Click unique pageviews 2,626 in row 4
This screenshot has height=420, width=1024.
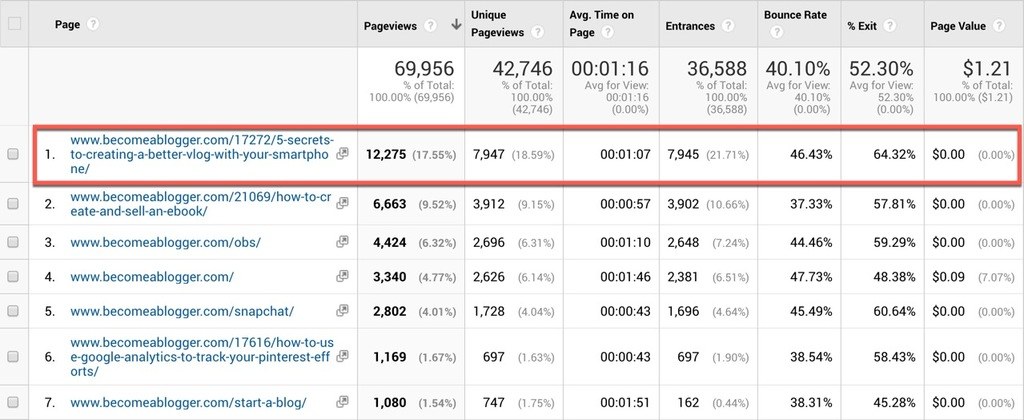click(488, 277)
